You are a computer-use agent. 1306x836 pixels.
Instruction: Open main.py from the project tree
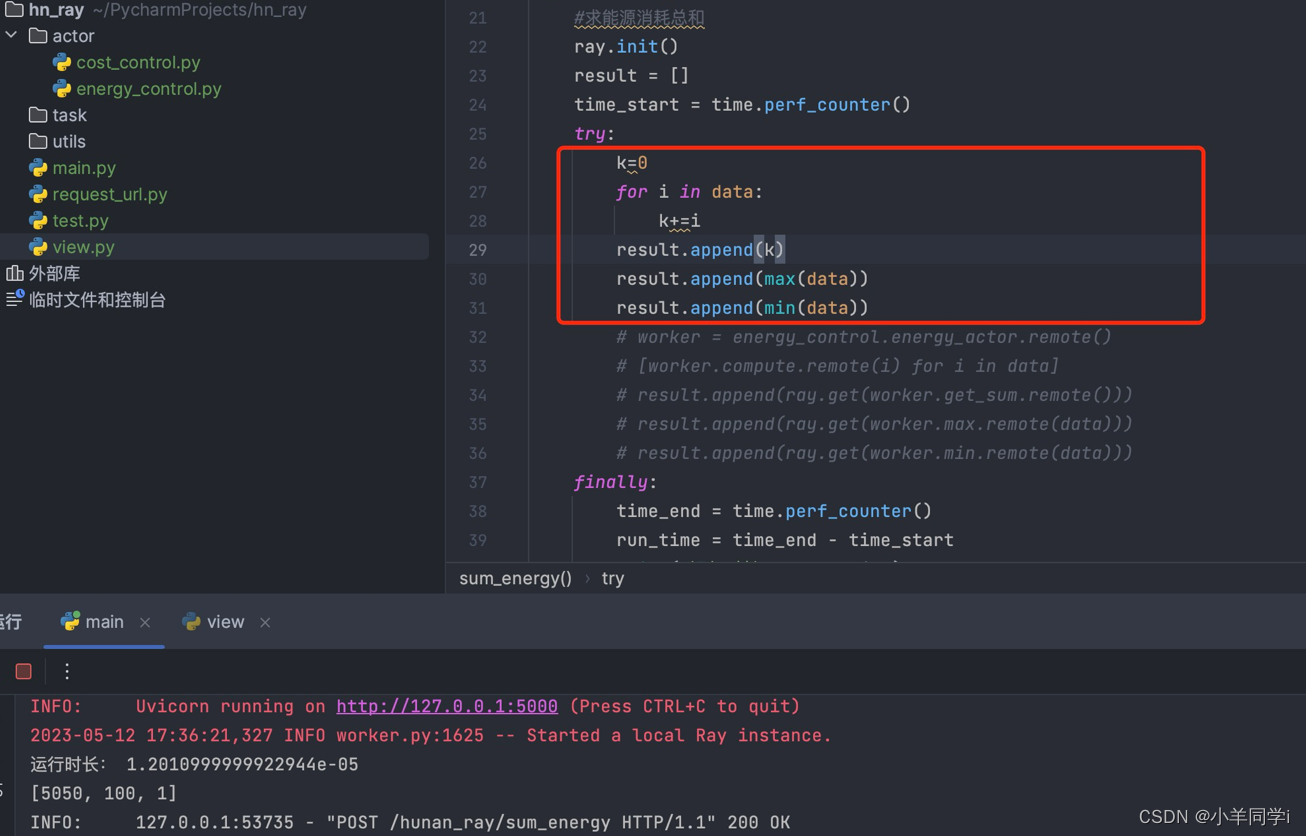[x=84, y=168]
